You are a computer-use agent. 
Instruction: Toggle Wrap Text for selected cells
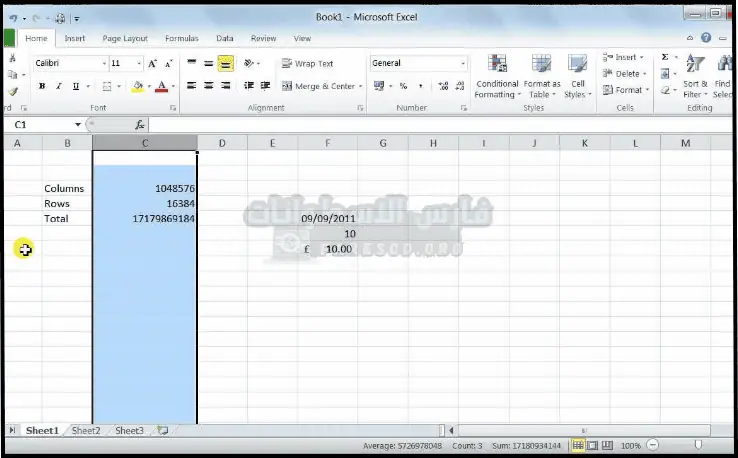coord(307,63)
